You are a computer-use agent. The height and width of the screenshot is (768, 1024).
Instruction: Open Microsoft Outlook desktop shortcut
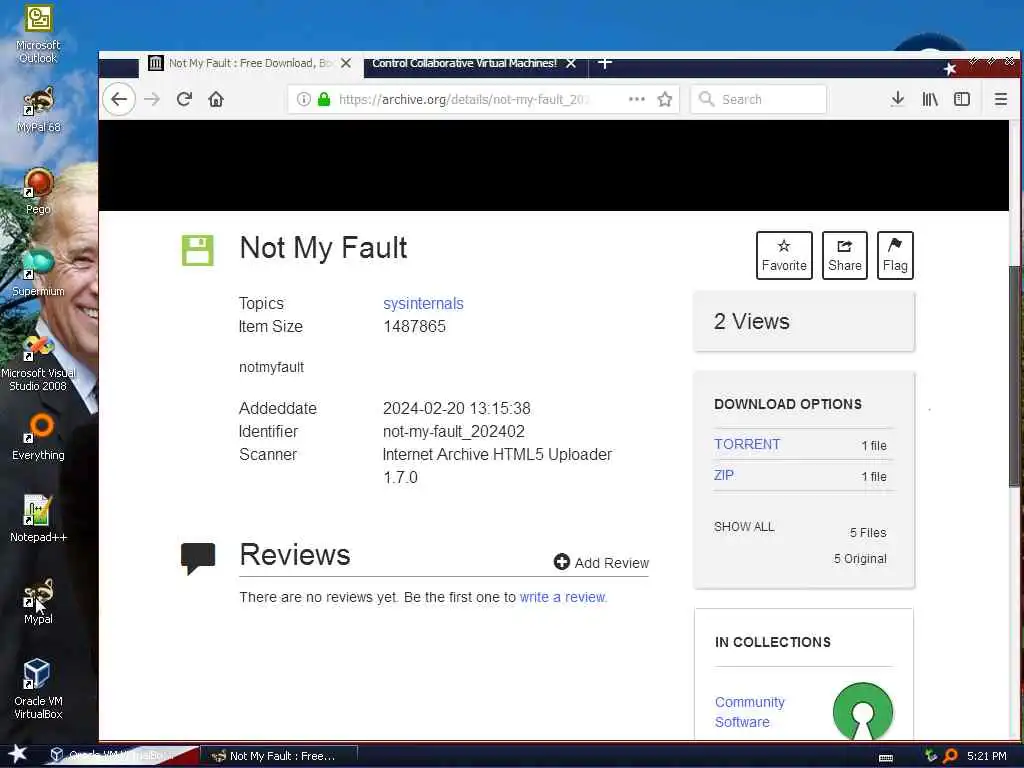[38, 34]
